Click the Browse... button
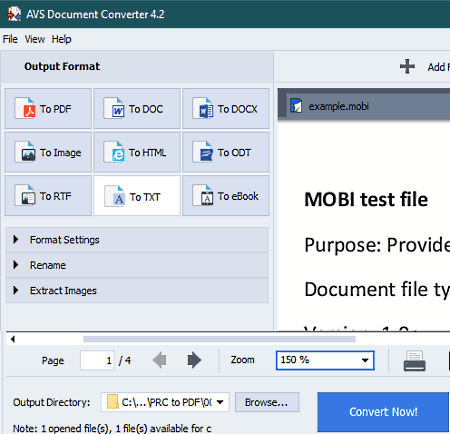The image size is (450, 434). pos(267,402)
